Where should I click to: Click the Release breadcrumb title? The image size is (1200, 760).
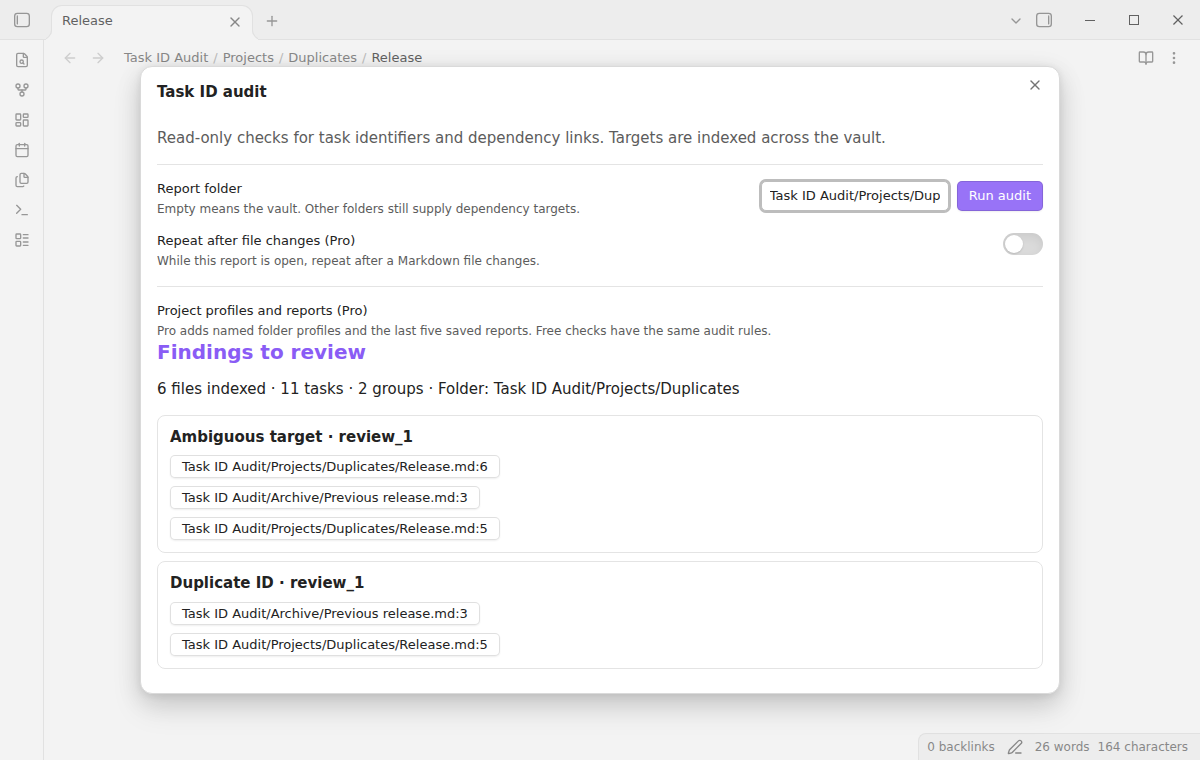coord(397,58)
